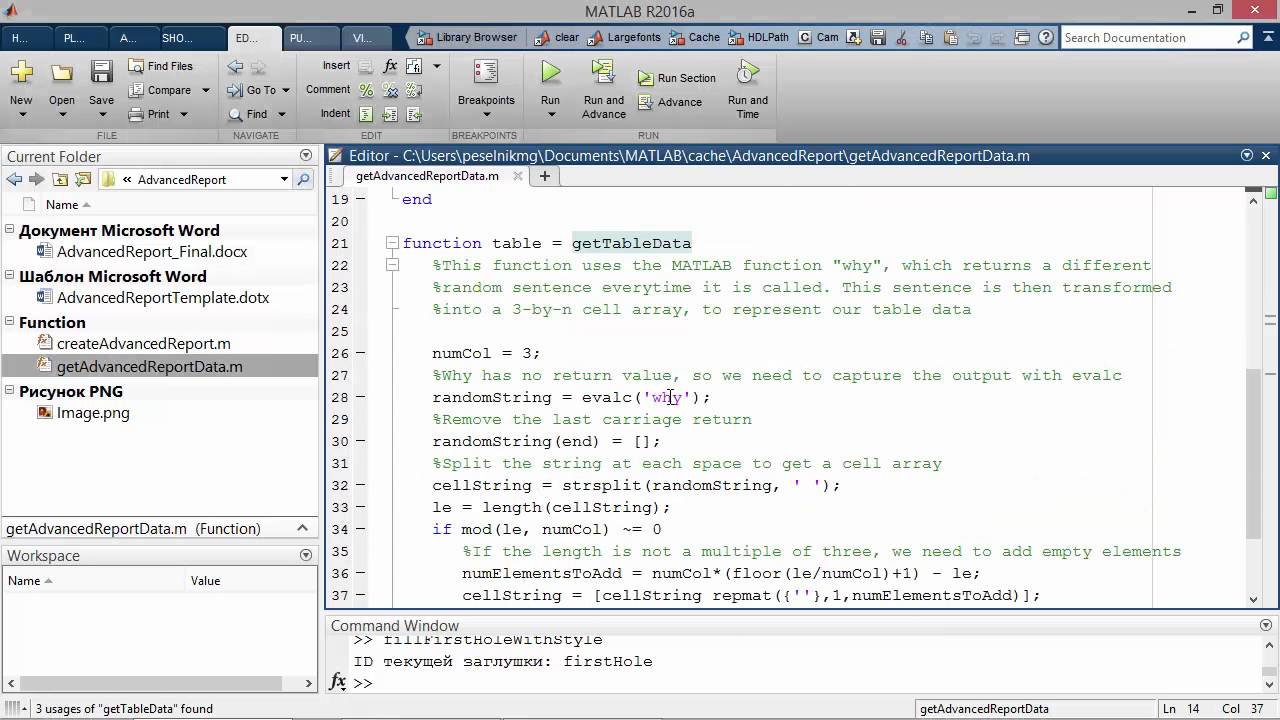Run the Cache shortcut
Screen dimensions: 1280x720
point(695,37)
